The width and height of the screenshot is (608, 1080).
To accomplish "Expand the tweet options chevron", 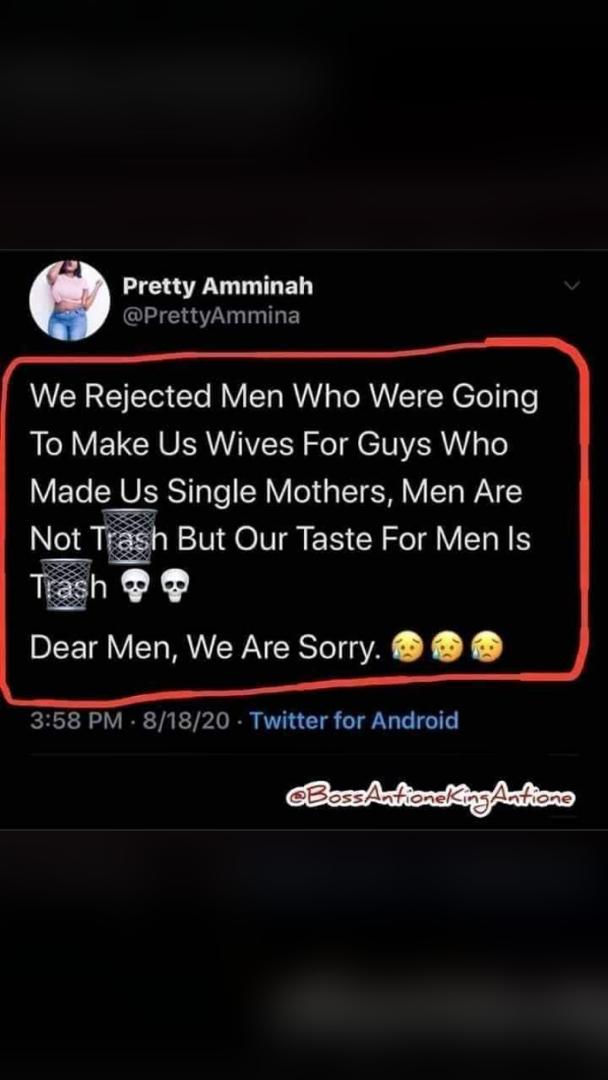I will pyautogui.click(x=572, y=286).
